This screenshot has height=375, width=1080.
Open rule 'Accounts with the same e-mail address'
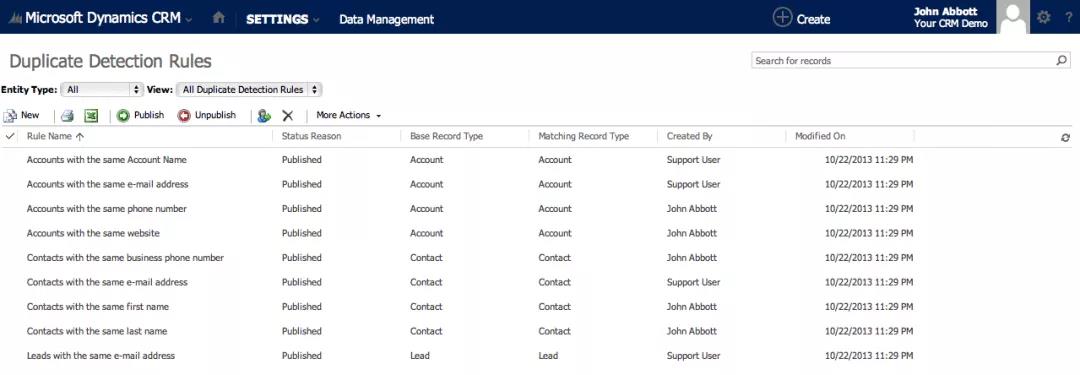pos(107,184)
